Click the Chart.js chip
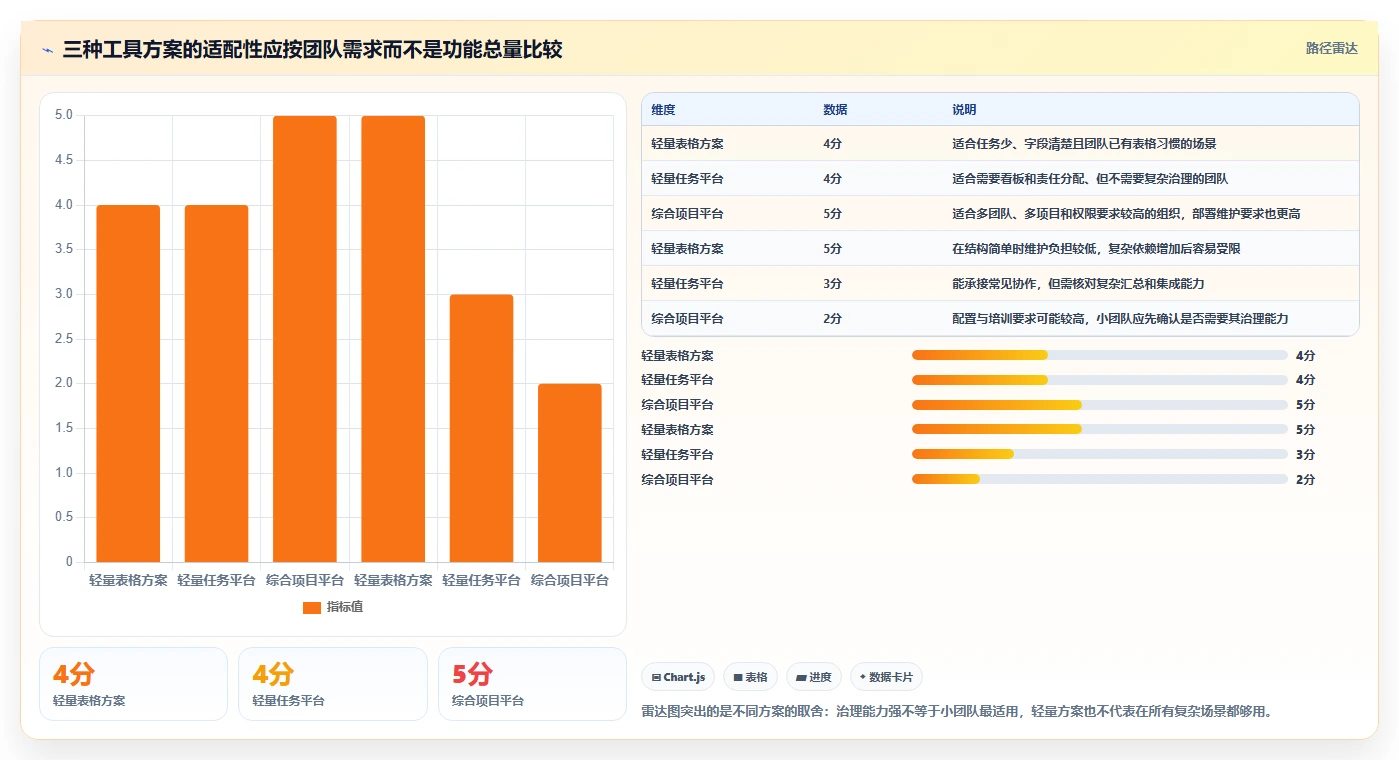Screen dimensions: 1399x760 678,677
